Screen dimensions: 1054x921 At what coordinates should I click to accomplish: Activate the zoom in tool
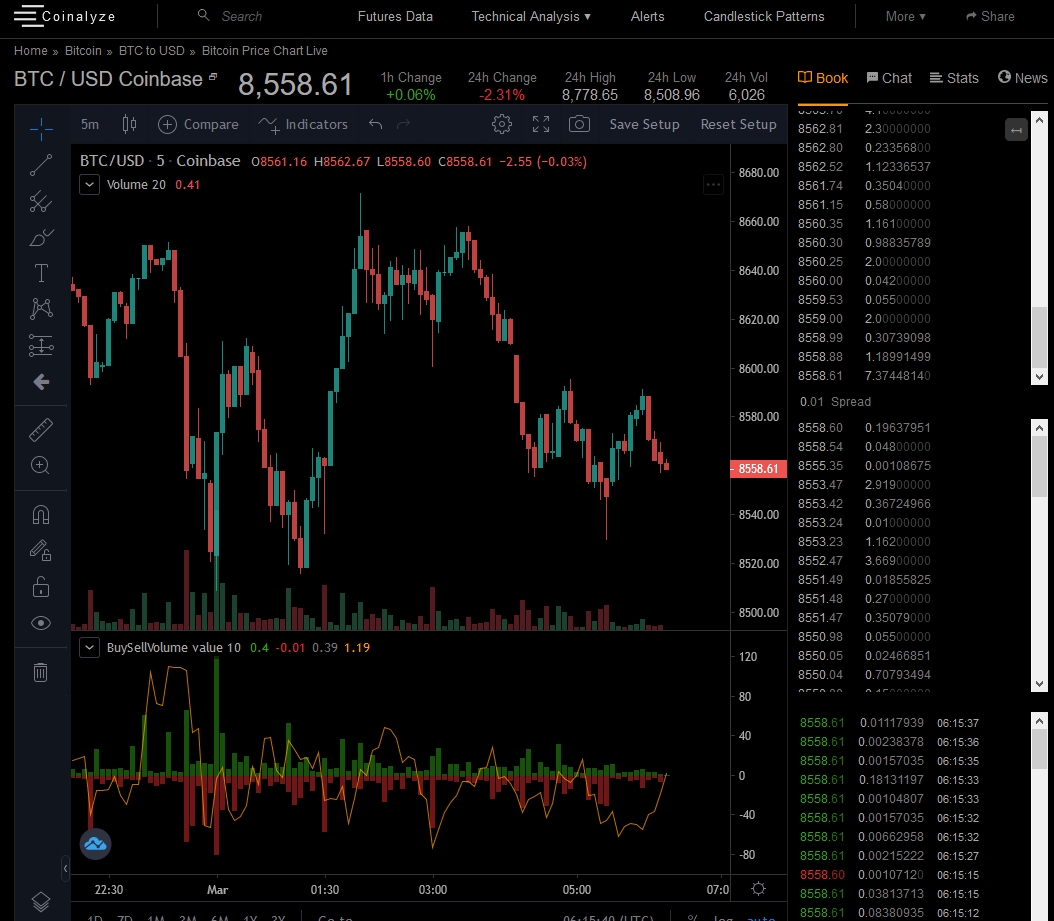[x=41, y=465]
